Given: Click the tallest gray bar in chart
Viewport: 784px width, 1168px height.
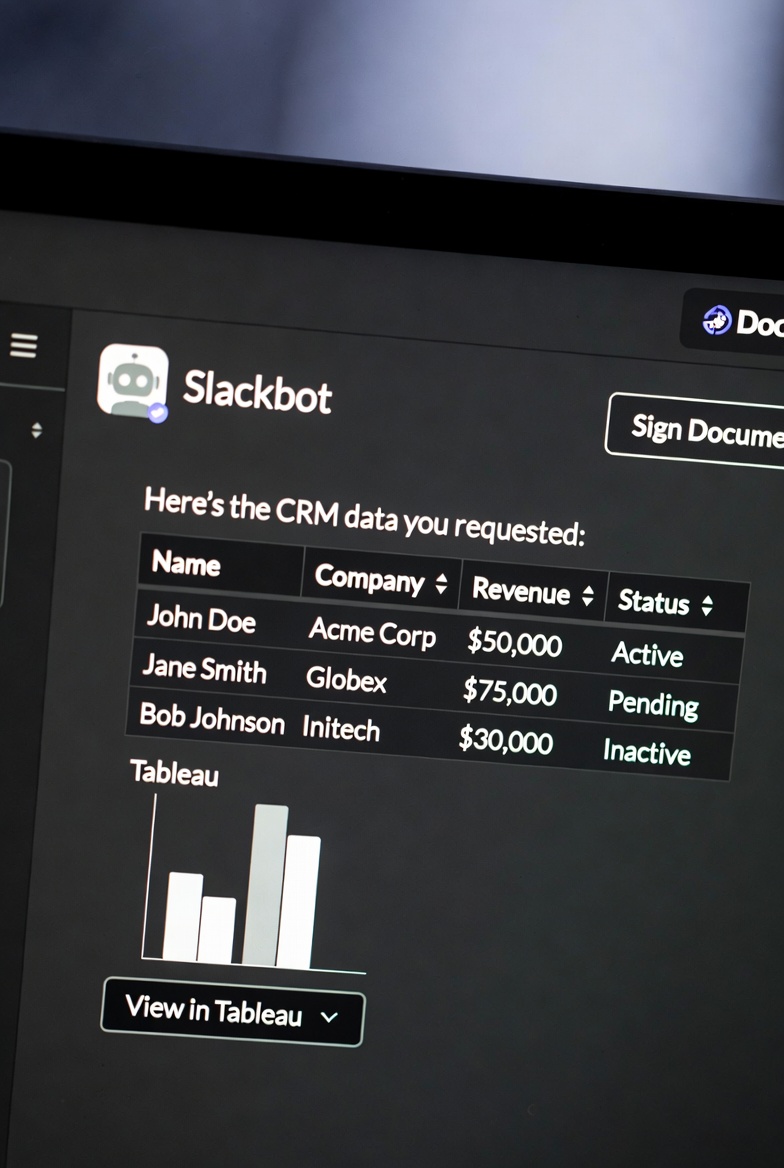Looking at the screenshot, I should point(265,885).
